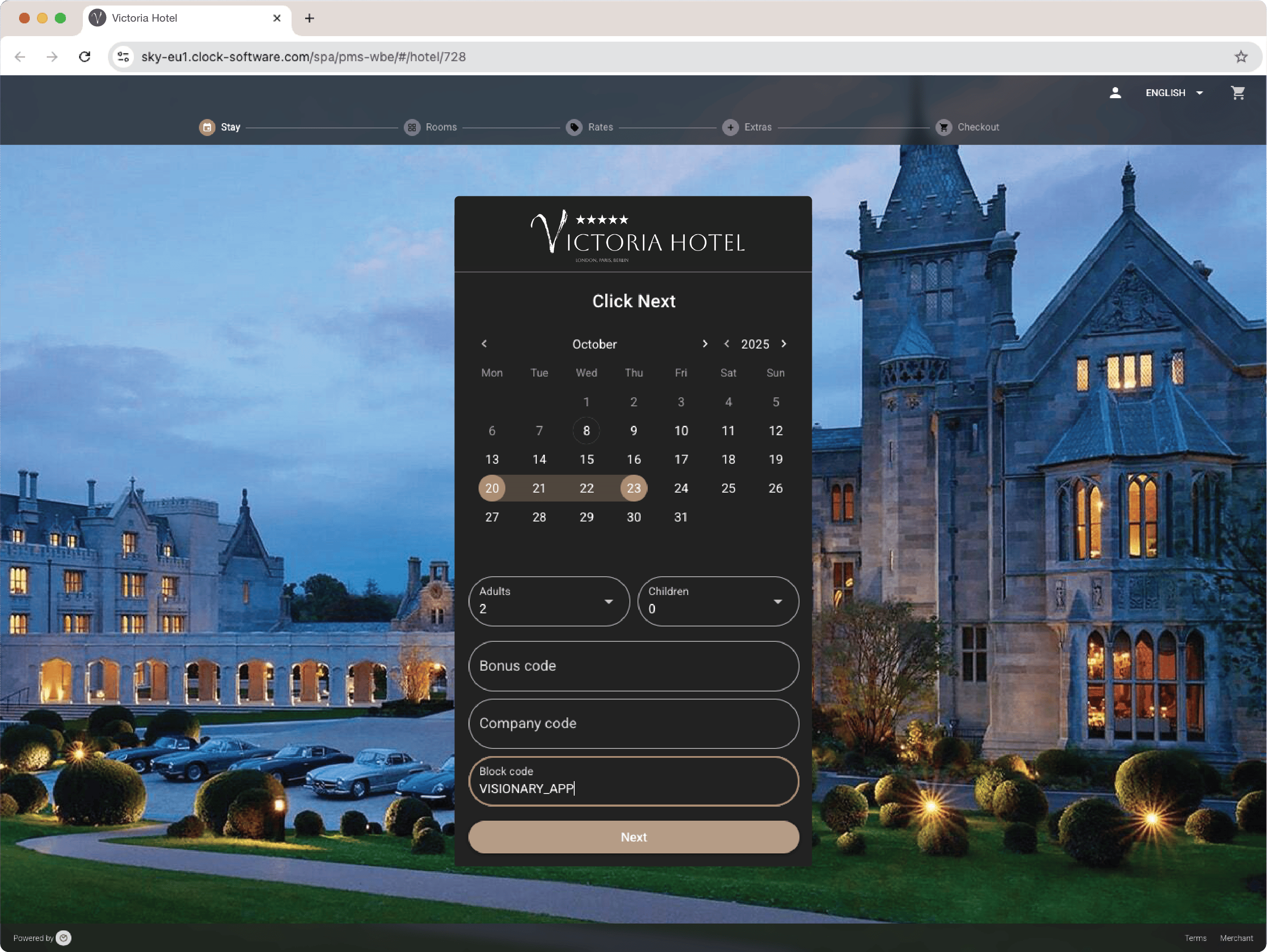Open a new browser tab
The height and width of the screenshot is (952, 1267).
coord(309,18)
